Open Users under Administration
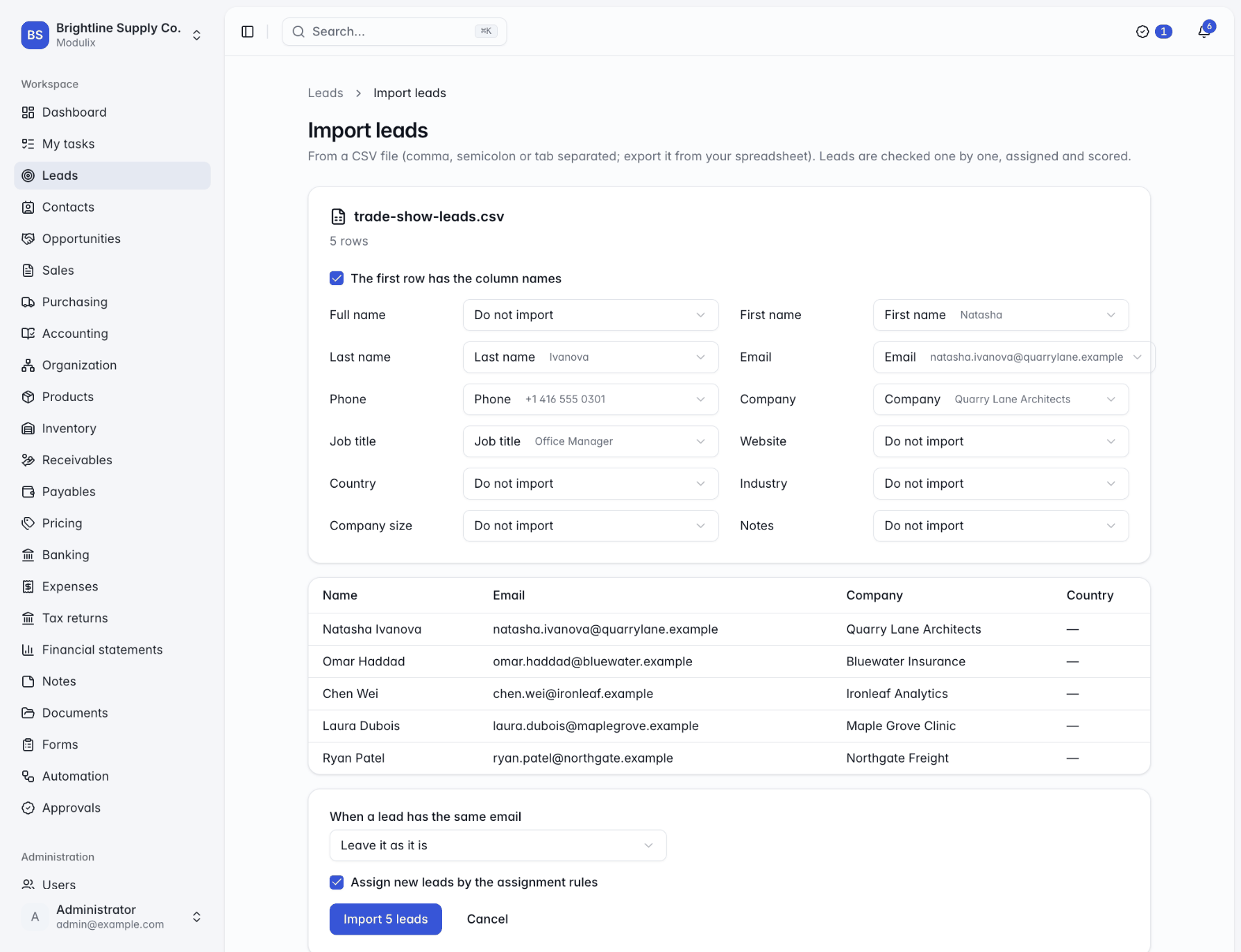1241x952 pixels. point(112,885)
